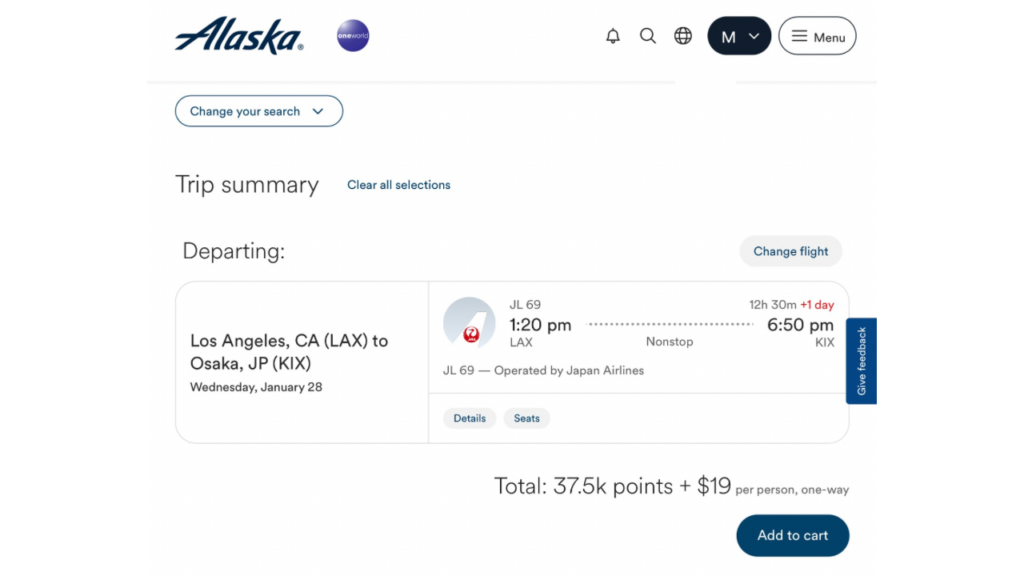Click the Alaska Airlines logo
The image size is (1024, 576).
pyautogui.click(x=239, y=36)
